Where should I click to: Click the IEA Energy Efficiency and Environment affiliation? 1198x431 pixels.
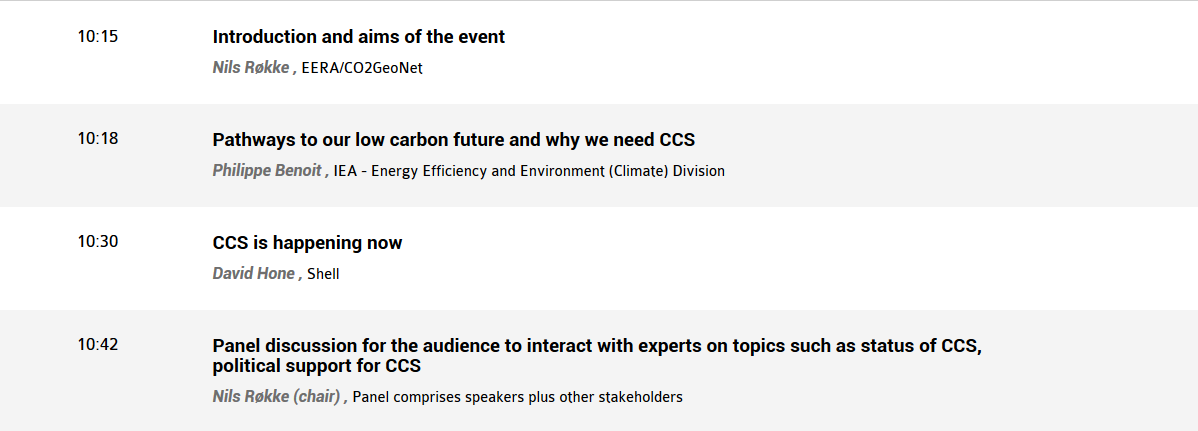click(x=529, y=171)
